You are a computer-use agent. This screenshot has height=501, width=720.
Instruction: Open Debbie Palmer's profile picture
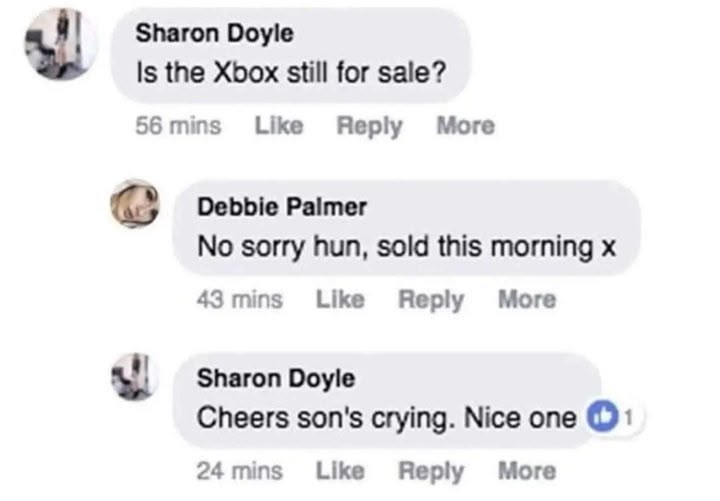135,204
